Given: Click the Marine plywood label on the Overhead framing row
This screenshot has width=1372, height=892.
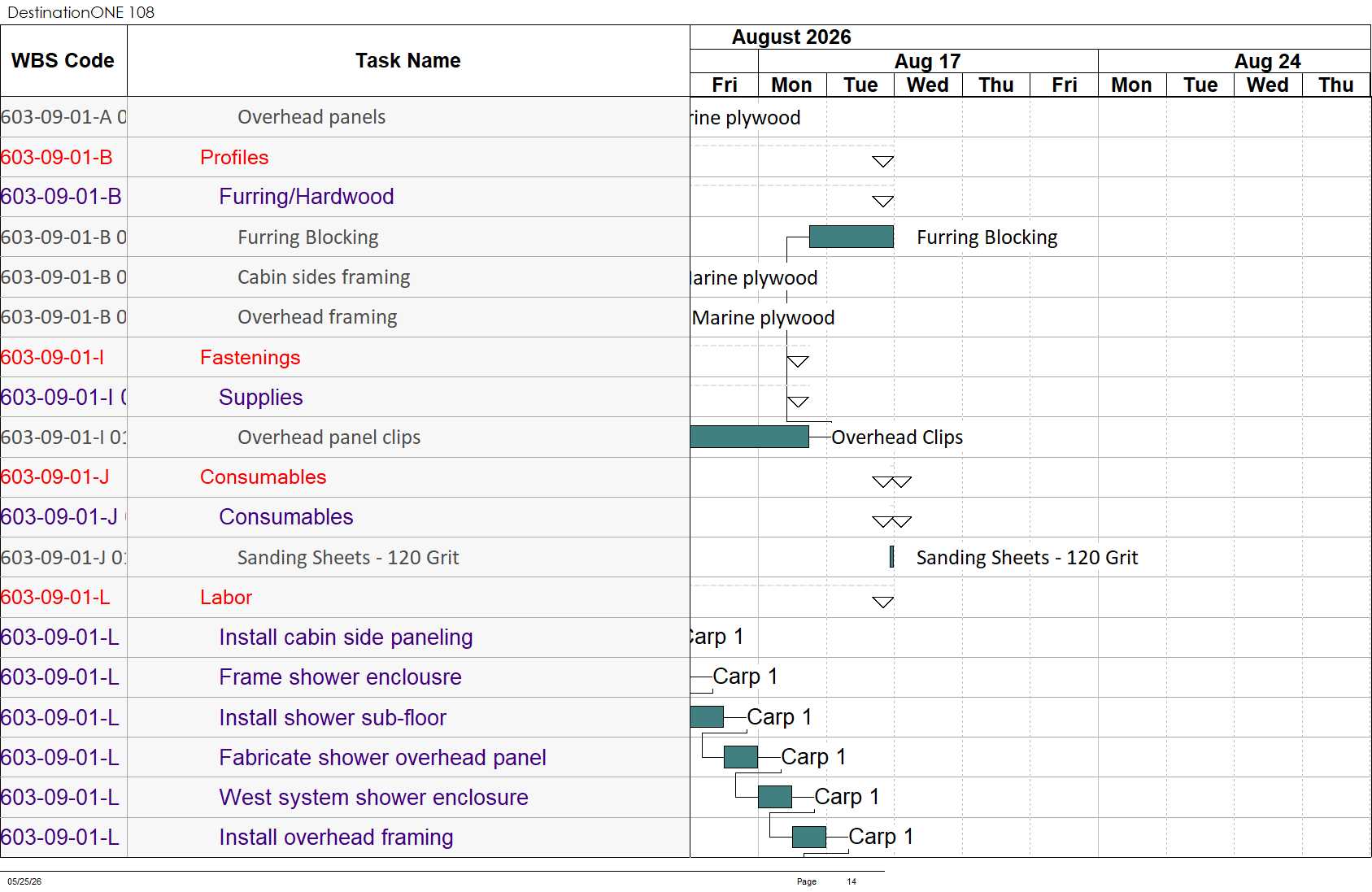Looking at the screenshot, I should pos(764,318).
